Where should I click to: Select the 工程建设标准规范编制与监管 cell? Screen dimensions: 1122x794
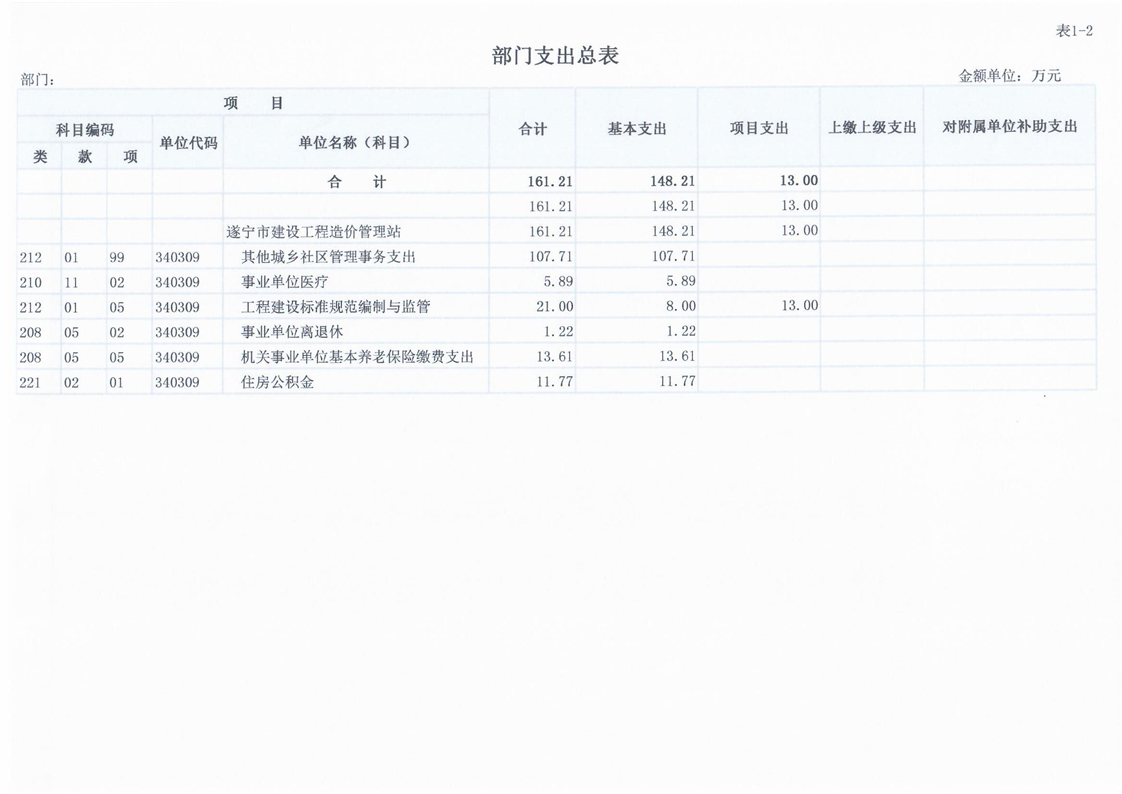click(335, 307)
